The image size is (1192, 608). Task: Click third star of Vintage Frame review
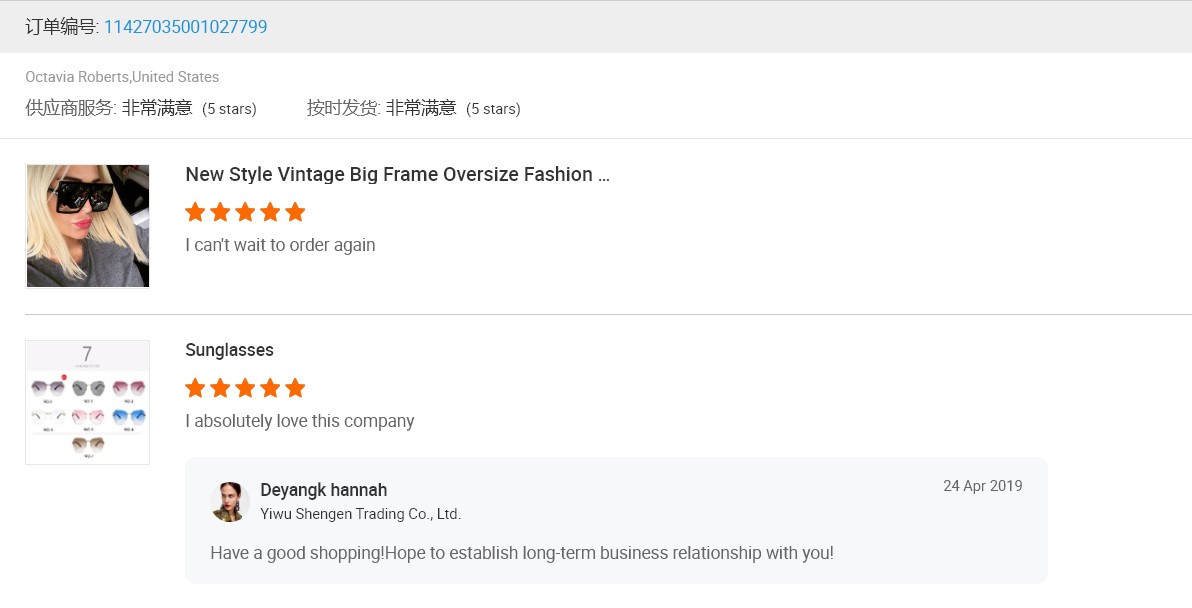[245, 212]
